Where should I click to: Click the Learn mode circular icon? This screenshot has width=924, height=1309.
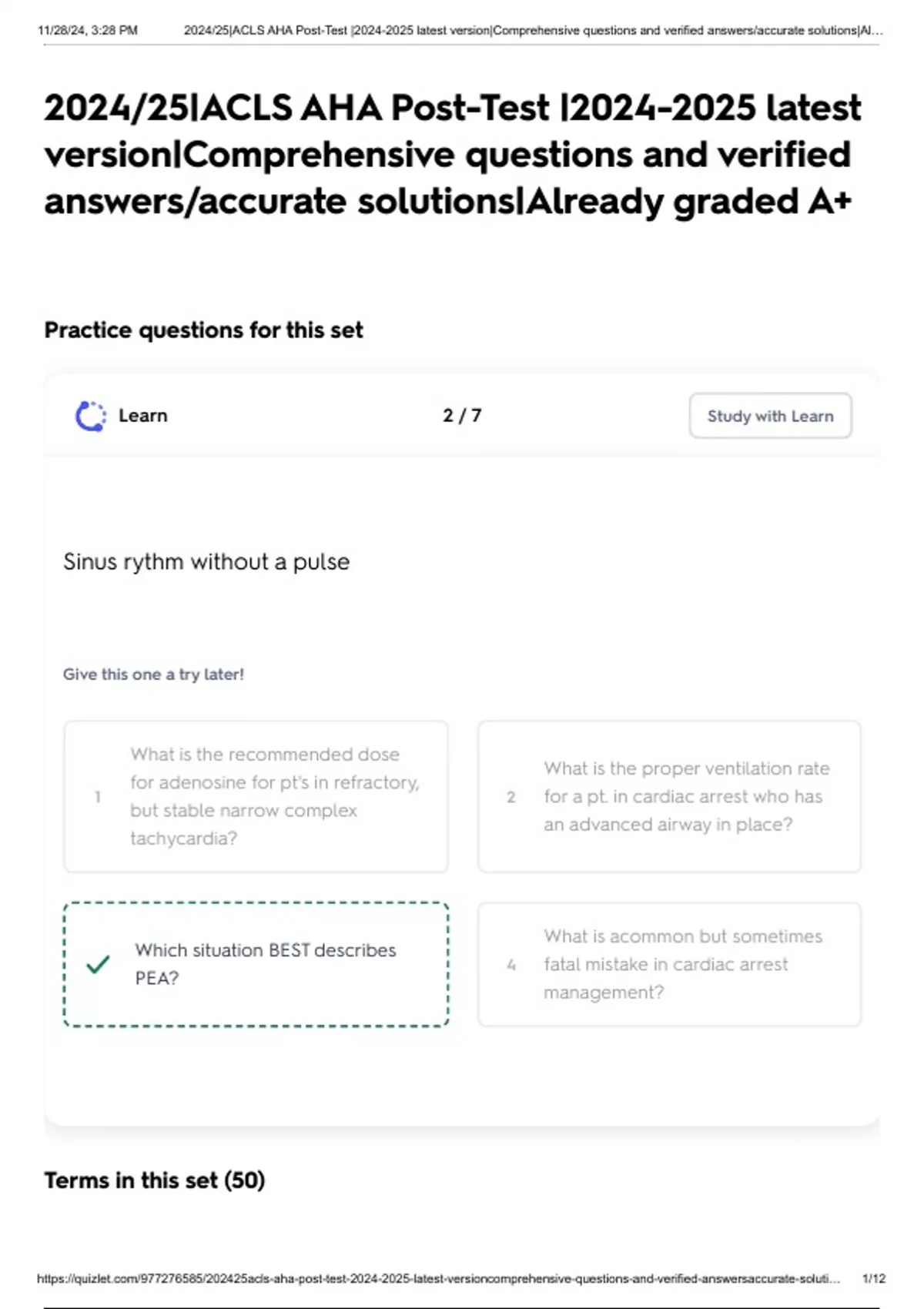coord(91,417)
